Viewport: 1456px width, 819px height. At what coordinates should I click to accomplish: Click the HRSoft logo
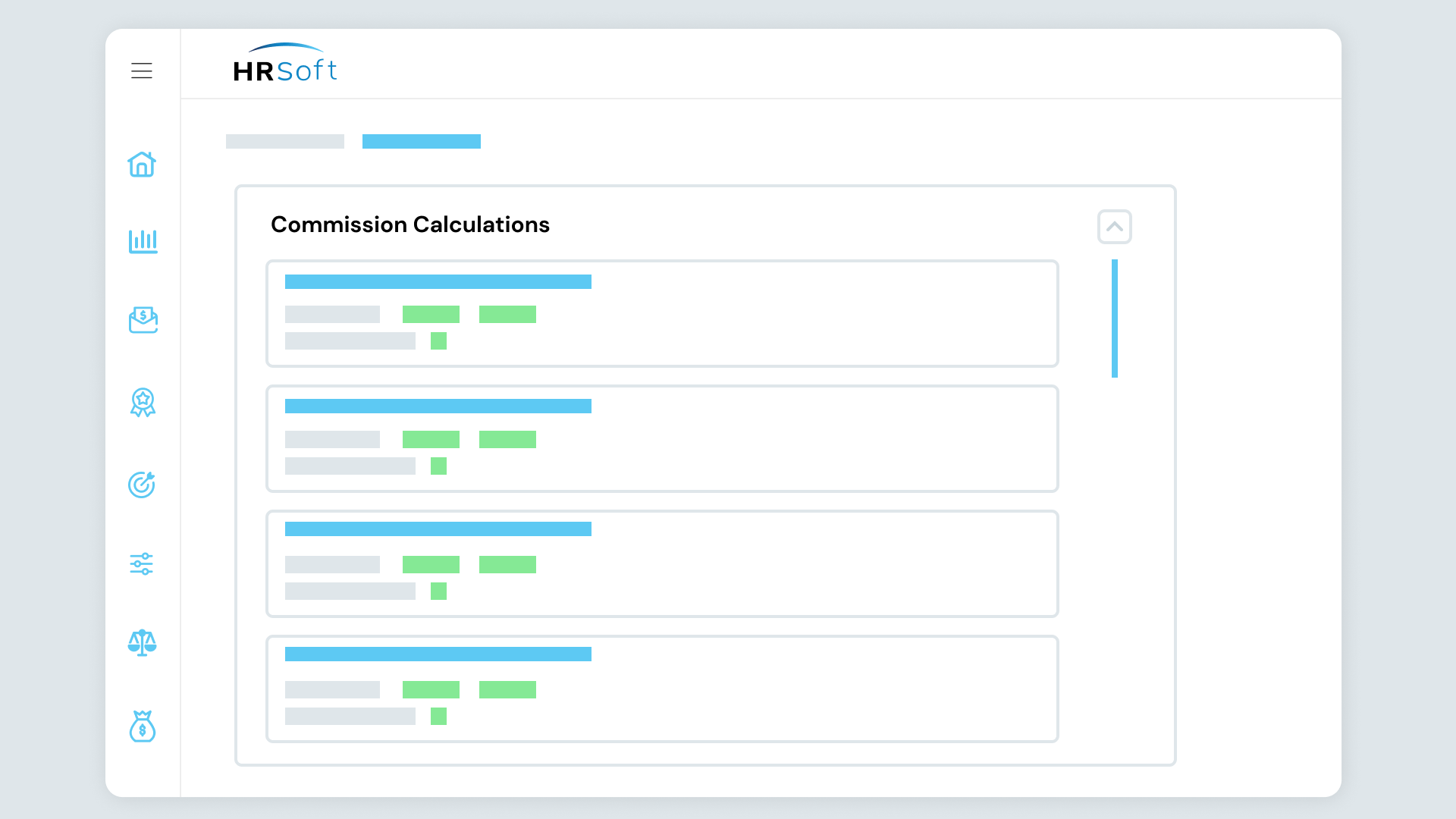pyautogui.click(x=285, y=64)
